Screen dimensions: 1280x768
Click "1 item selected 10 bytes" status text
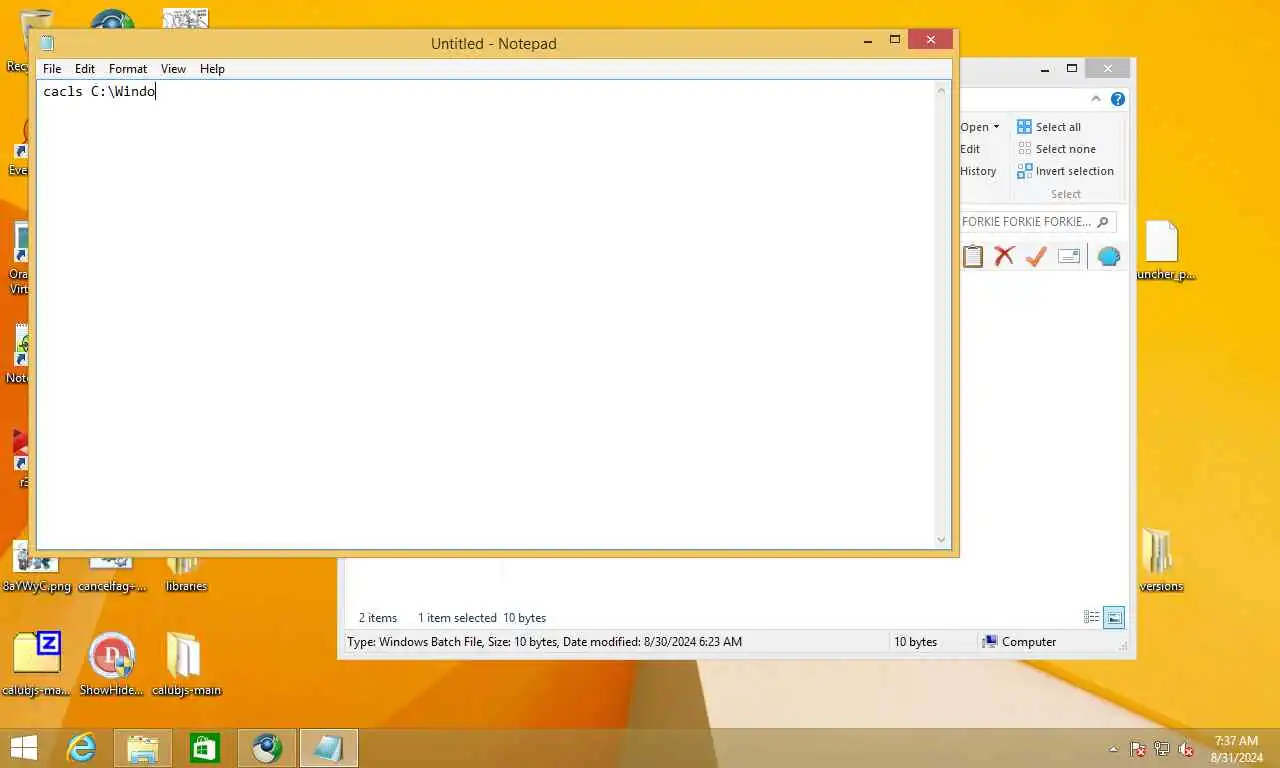click(482, 618)
